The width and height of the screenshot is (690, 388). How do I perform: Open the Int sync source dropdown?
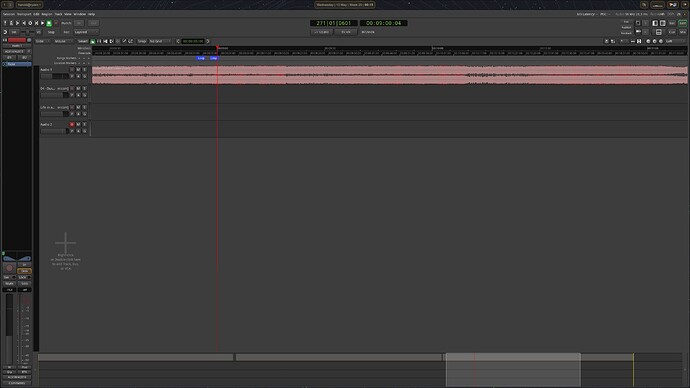14,32
